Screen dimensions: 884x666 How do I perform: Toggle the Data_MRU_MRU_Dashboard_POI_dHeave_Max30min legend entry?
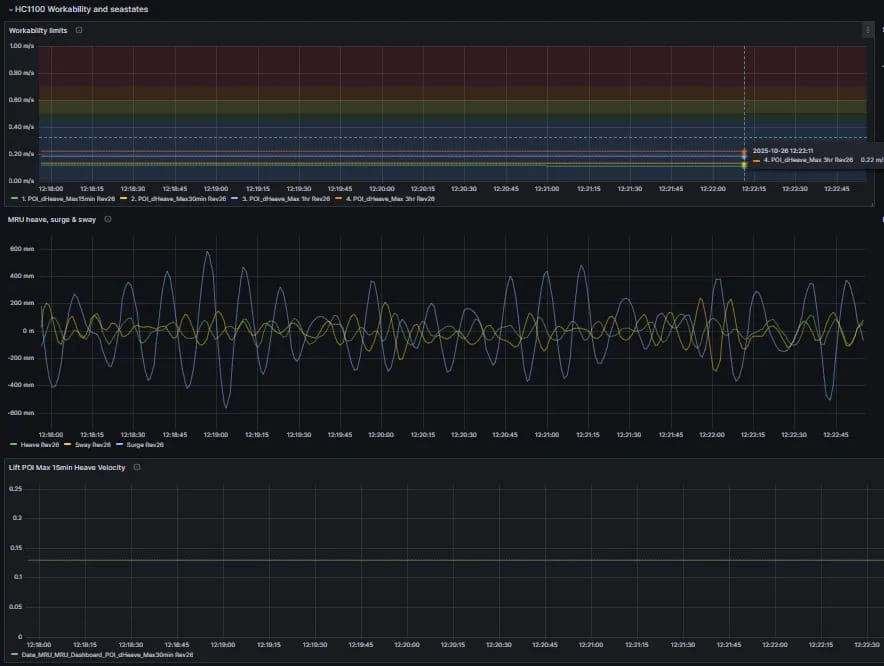pos(105,655)
